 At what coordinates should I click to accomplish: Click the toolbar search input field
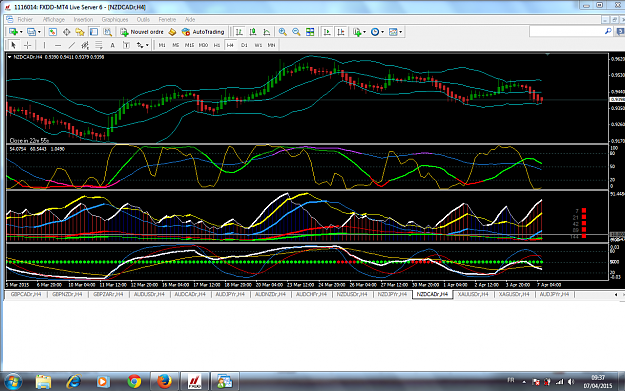pyautogui.click(x=567, y=31)
